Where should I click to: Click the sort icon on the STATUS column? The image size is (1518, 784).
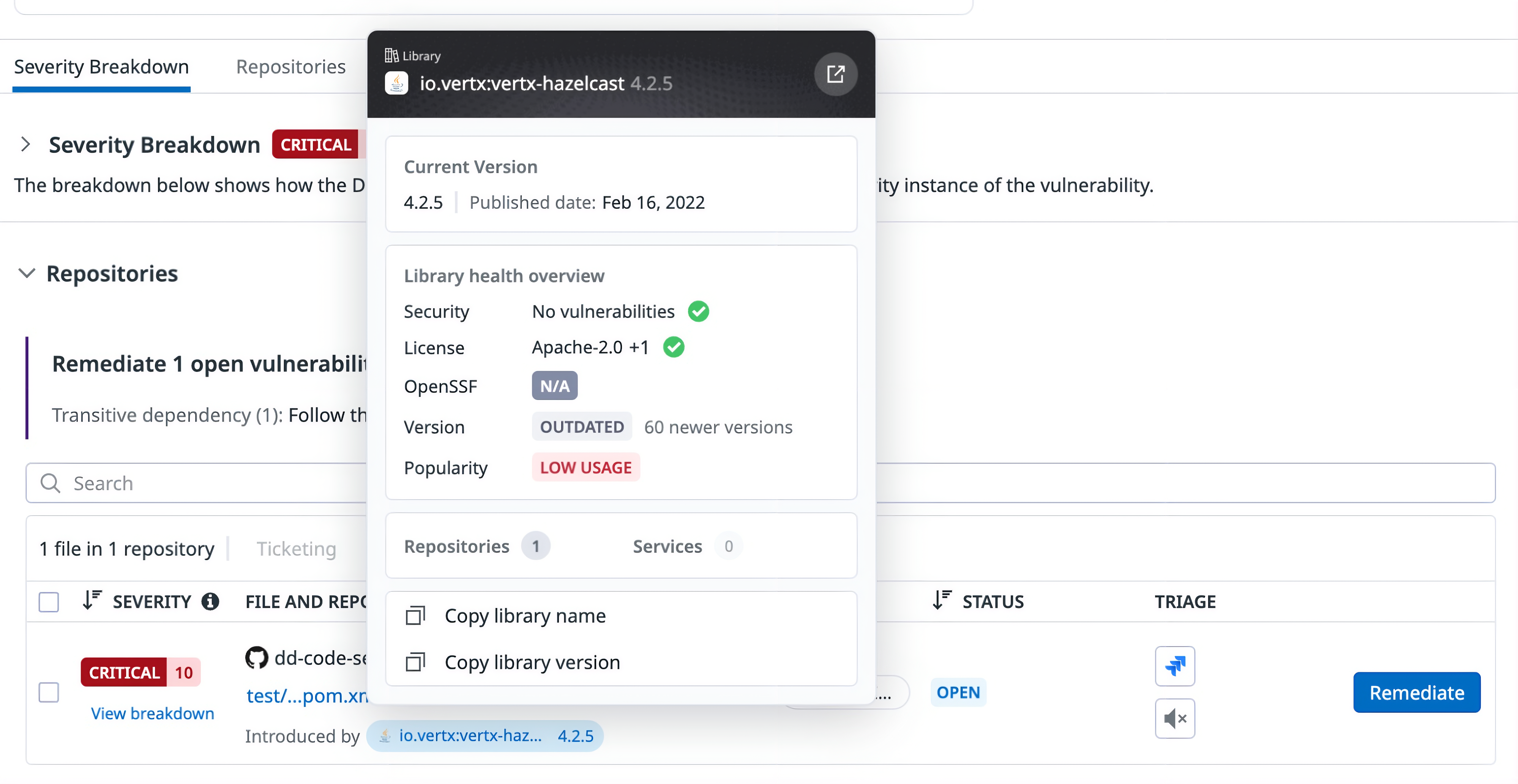pos(942,601)
